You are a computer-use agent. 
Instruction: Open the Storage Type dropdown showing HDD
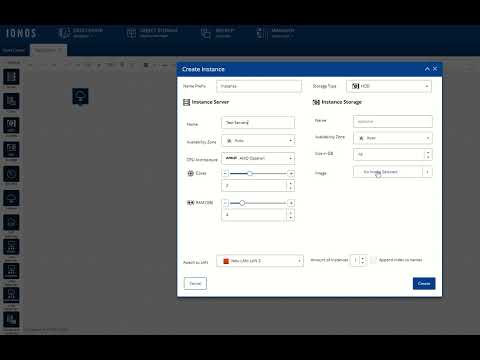pos(389,86)
